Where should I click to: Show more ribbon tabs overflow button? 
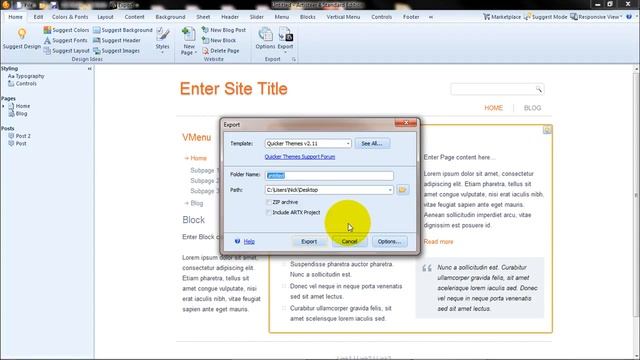pos(431,17)
